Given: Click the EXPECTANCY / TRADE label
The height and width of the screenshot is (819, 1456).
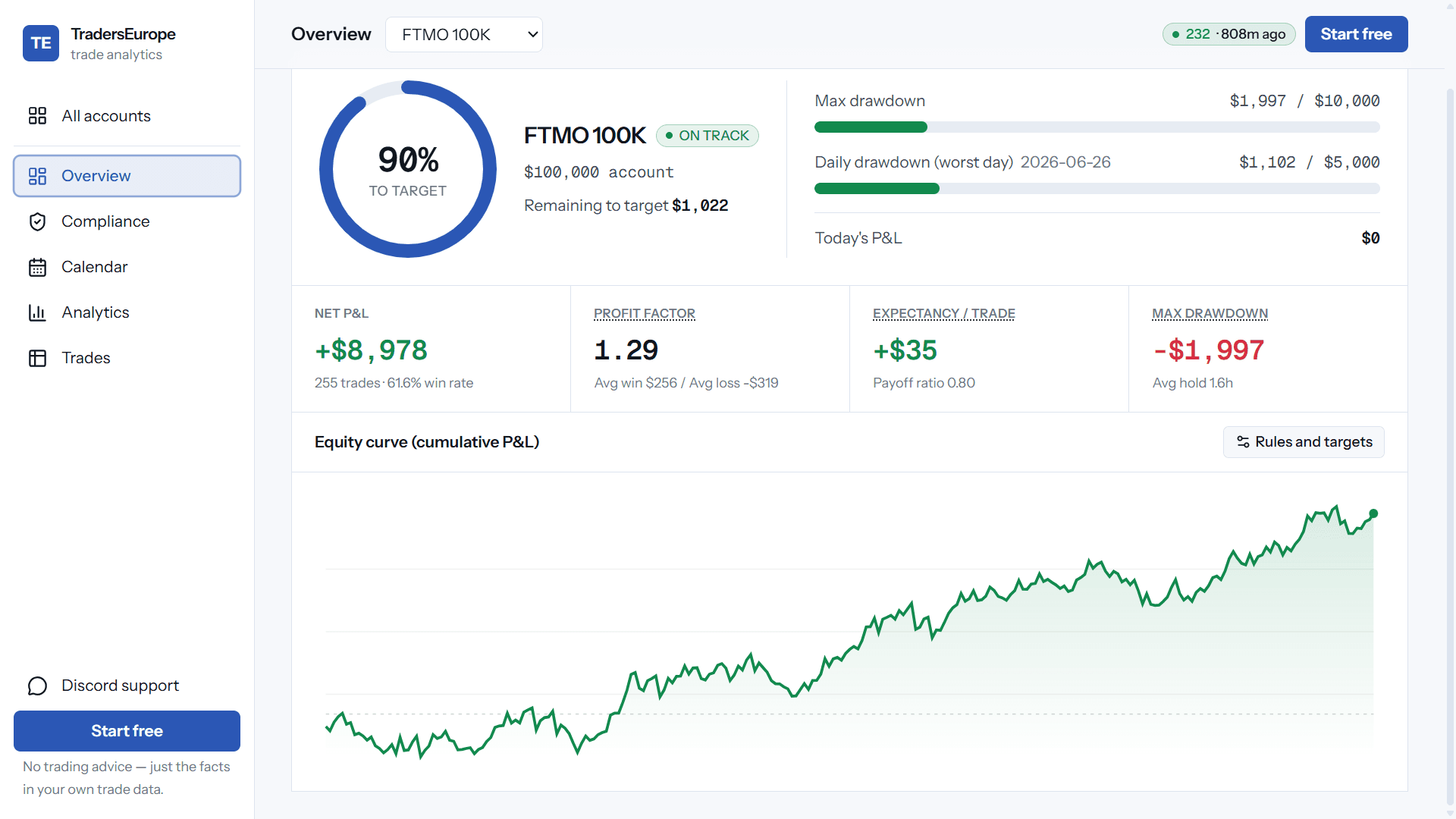Looking at the screenshot, I should [x=944, y=313].
